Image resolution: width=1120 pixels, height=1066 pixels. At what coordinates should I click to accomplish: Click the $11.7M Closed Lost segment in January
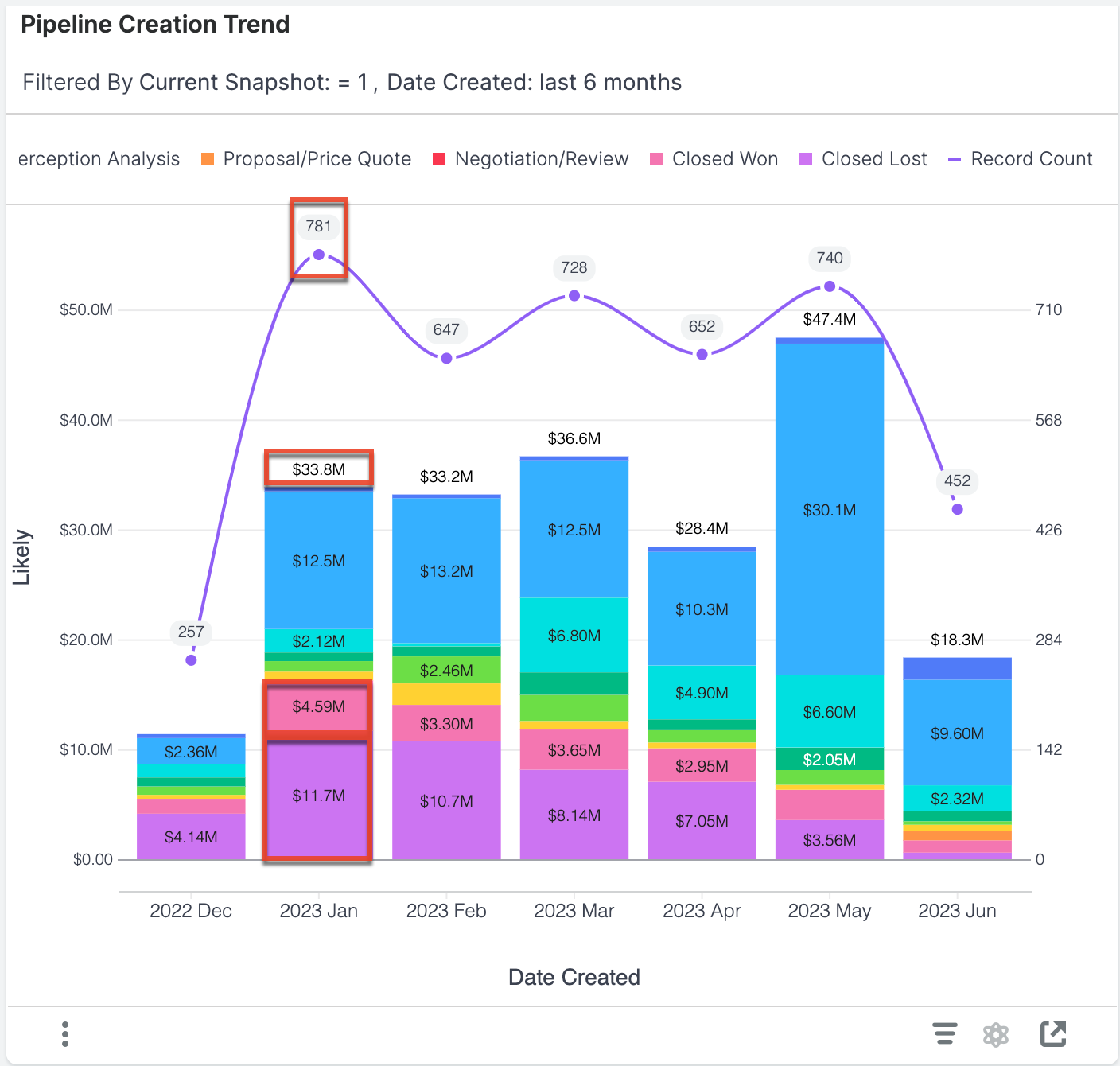[317, 796]
